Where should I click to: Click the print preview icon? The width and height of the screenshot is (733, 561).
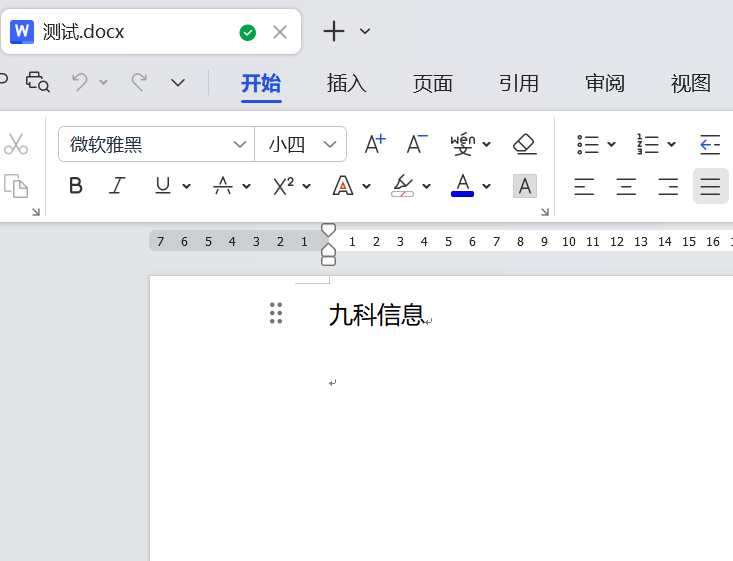[37, 82]
